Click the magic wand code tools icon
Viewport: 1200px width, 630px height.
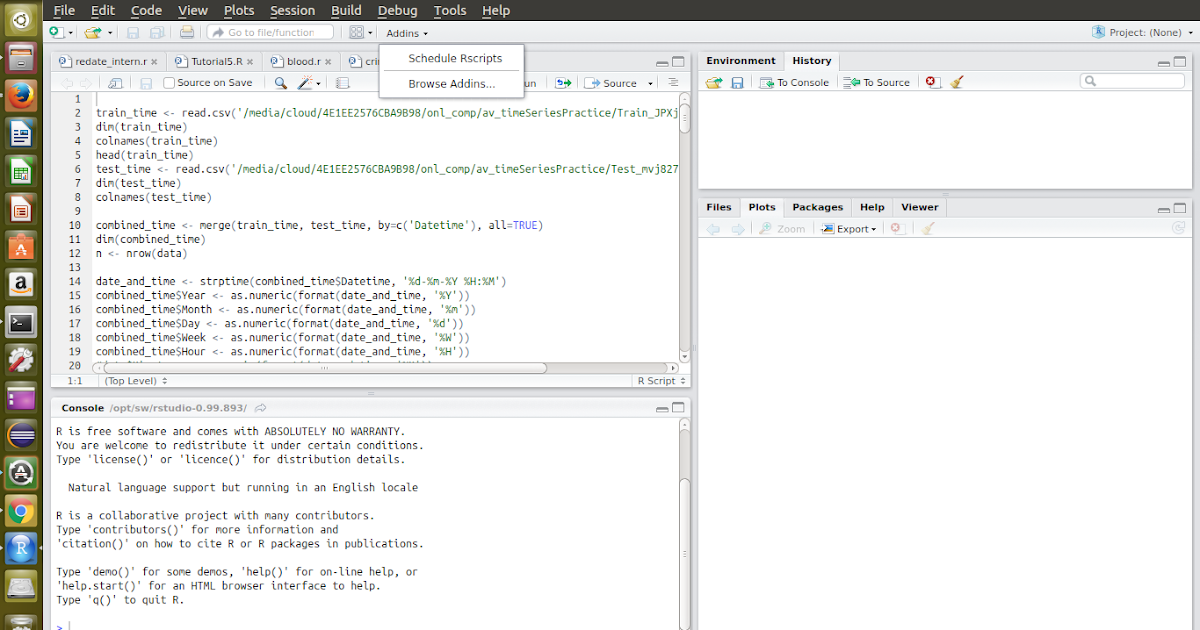(x=305, y=82)
